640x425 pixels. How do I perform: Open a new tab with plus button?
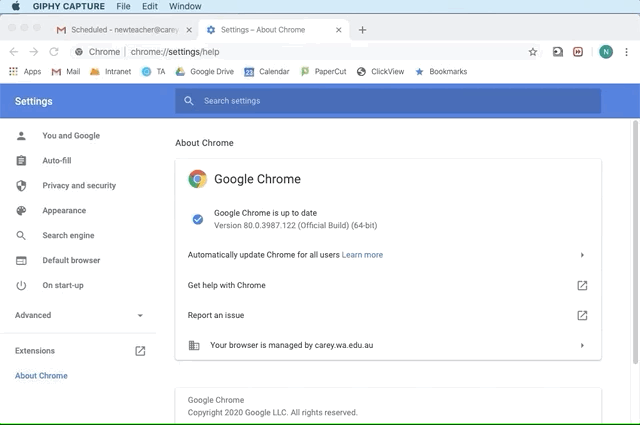tap(362, 30)
